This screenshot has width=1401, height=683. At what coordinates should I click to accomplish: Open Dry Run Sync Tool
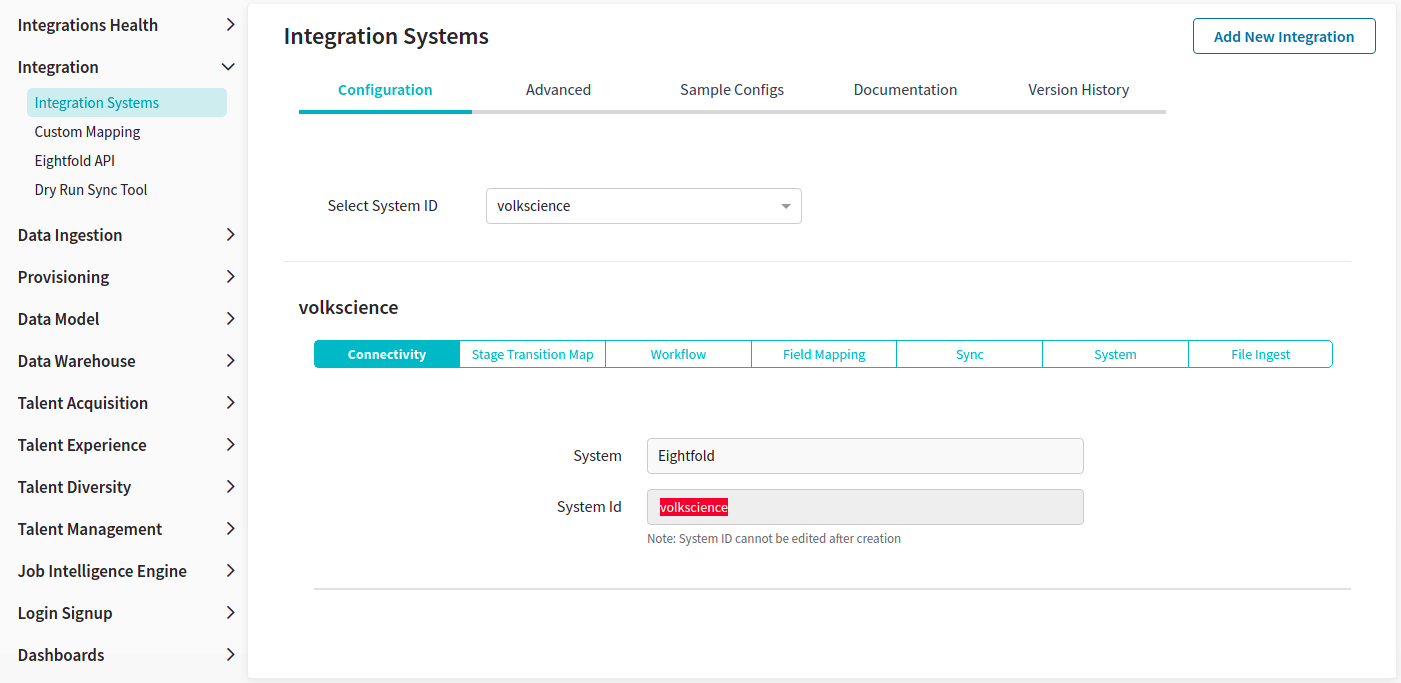click(x=91, y=189)
